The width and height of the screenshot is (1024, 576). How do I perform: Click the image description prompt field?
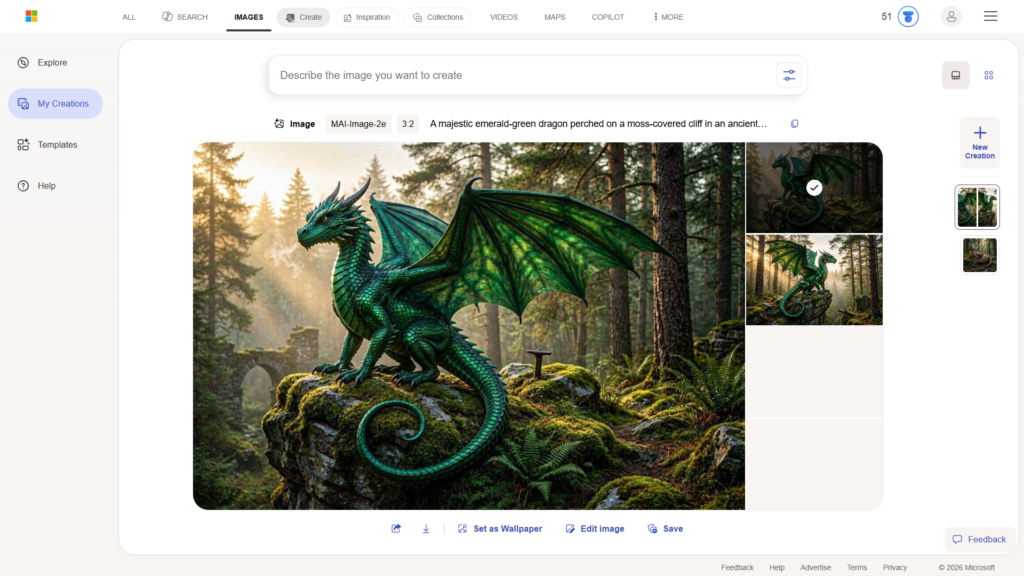click(x=522, y=75)
